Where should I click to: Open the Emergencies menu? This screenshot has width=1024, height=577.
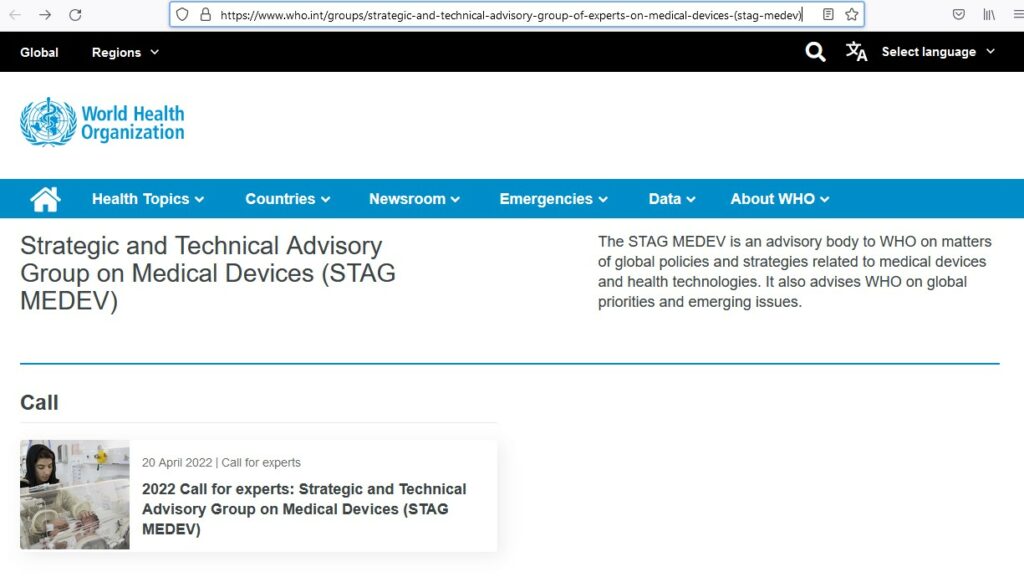(x=553, y=199)
